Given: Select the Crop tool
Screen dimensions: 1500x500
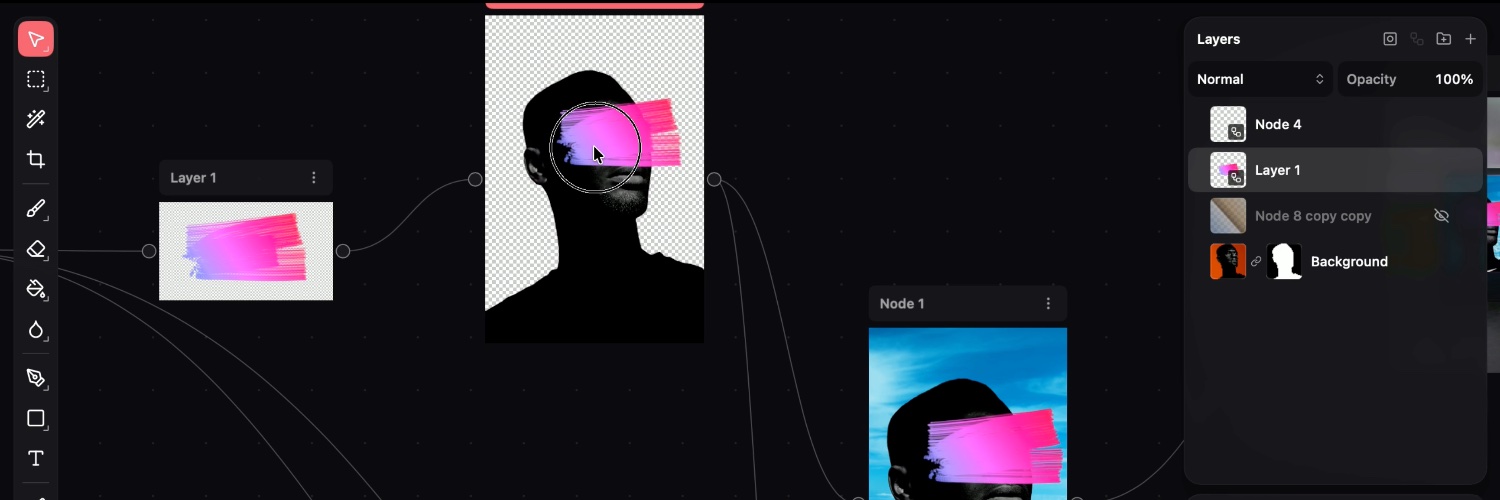Looking at the screenshot, I should click(x=36, y=159).
